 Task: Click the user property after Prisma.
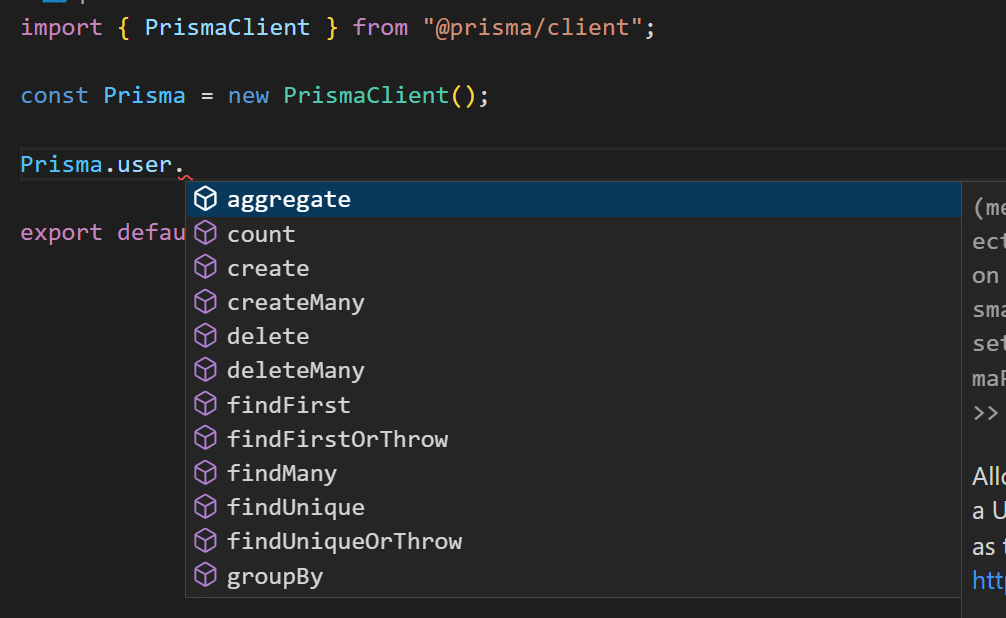pos(145,164)
